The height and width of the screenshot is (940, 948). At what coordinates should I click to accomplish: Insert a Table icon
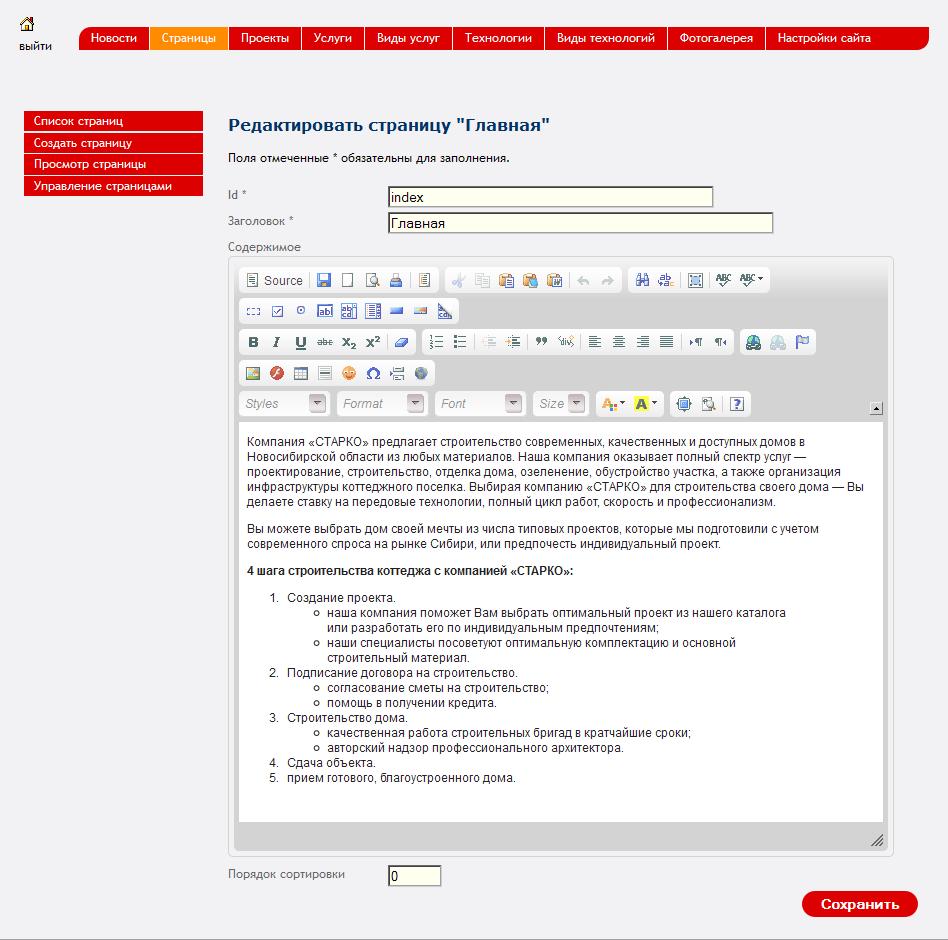tap(301, 374)
